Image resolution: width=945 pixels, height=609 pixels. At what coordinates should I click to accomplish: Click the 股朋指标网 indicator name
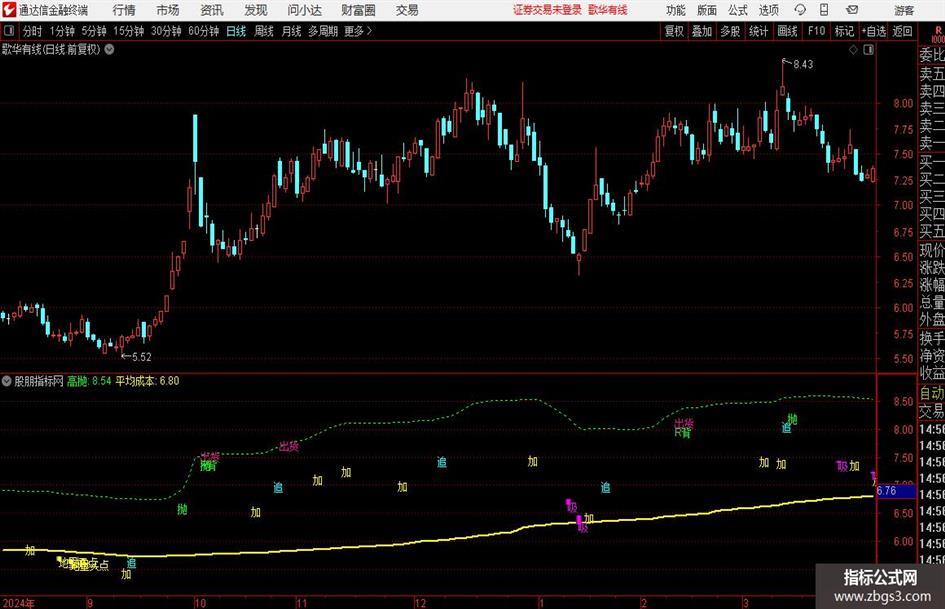pyautogui.click(x=39, y=380)
